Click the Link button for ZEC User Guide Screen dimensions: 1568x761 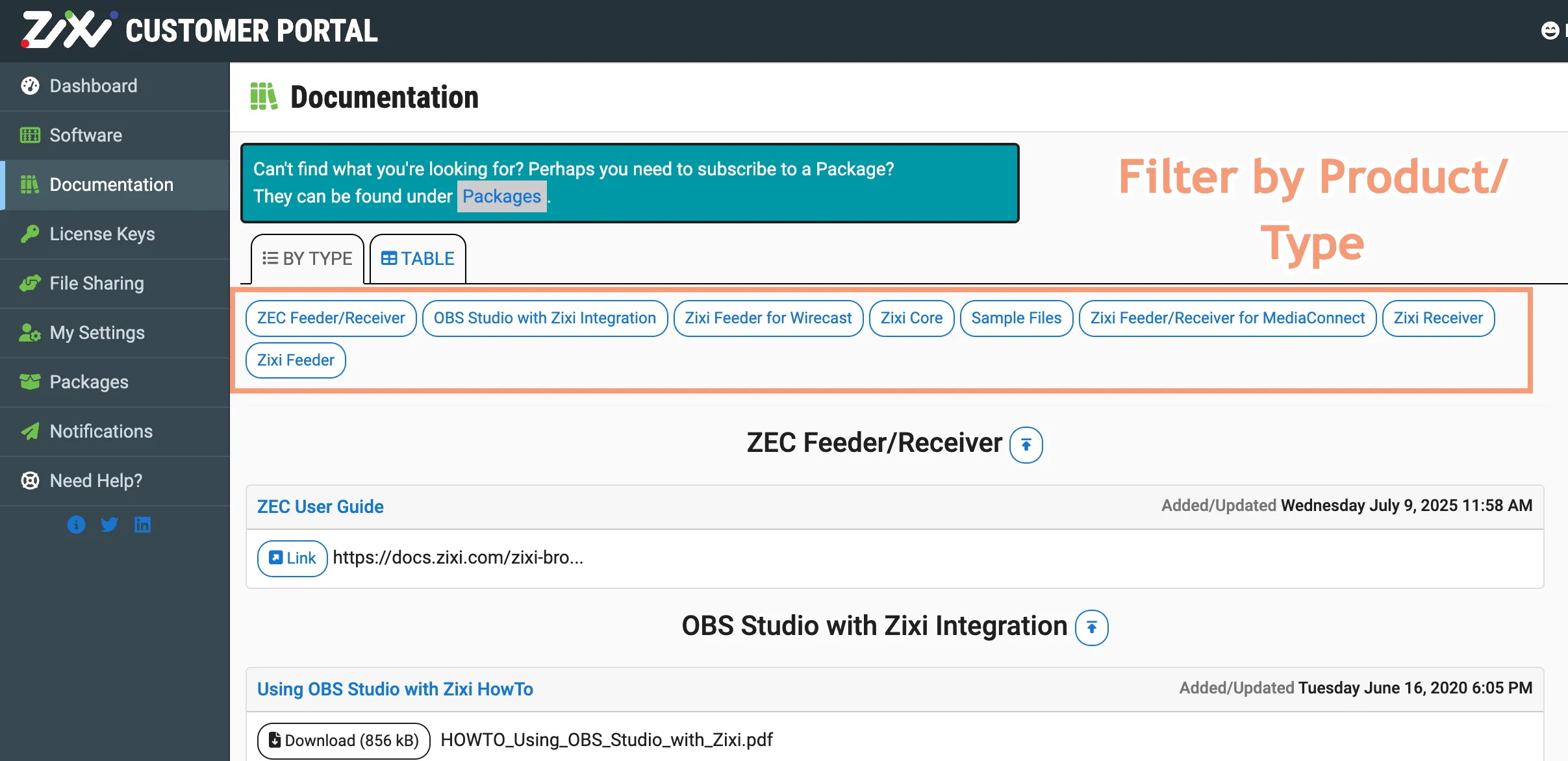pos(292,558)
